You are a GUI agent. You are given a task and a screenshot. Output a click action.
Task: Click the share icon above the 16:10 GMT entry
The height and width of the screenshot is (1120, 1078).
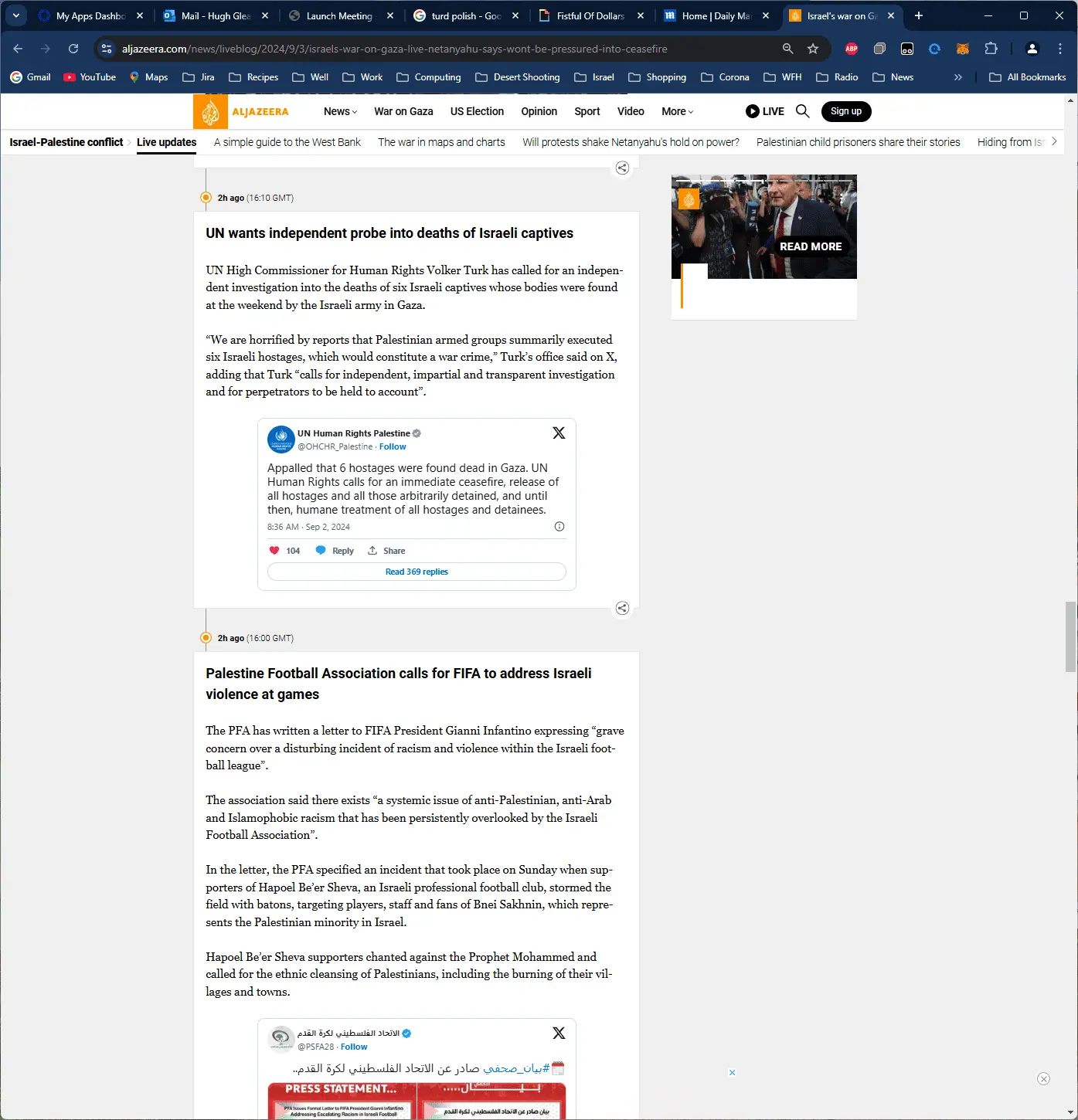pos(622,168)
